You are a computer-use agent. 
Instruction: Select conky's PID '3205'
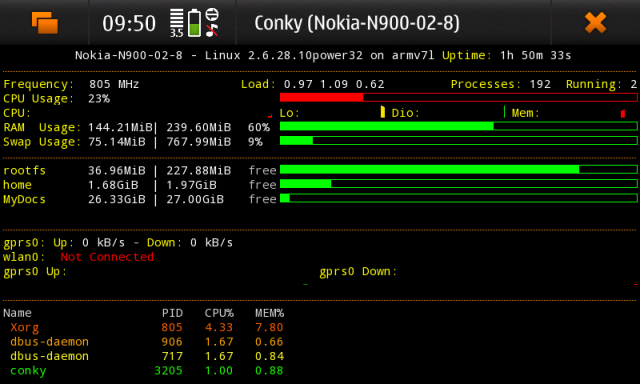[x=168, y=371]
